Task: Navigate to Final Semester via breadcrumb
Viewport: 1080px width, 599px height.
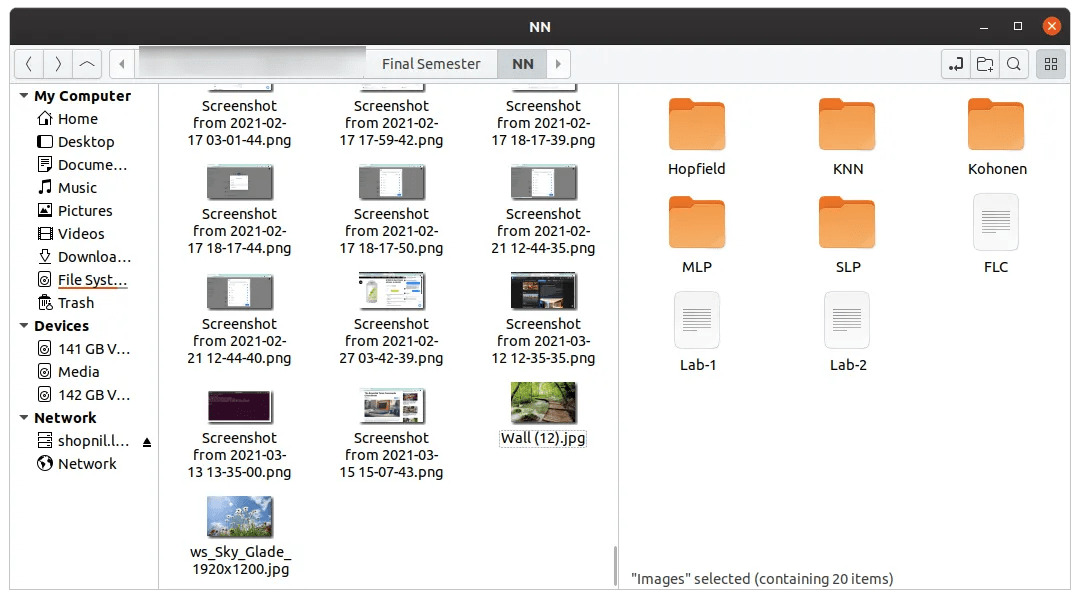Action: (432, 63)
